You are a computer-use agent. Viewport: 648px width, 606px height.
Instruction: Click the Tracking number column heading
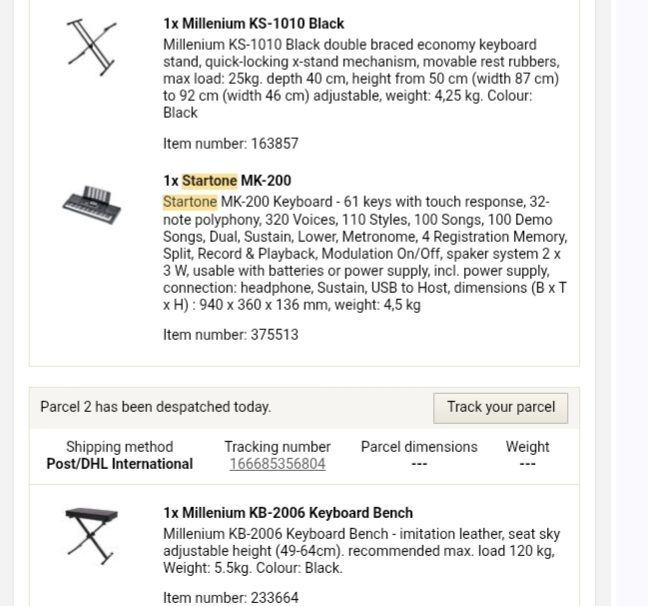tap(278, 447)
